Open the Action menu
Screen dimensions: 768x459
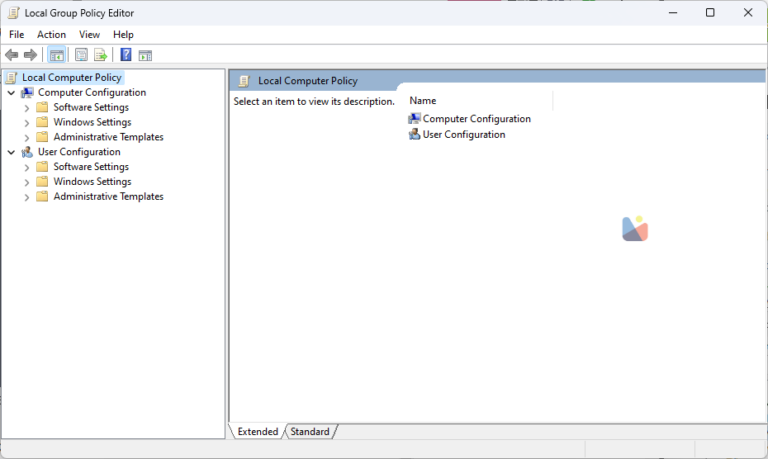click(x=51, y=34)
